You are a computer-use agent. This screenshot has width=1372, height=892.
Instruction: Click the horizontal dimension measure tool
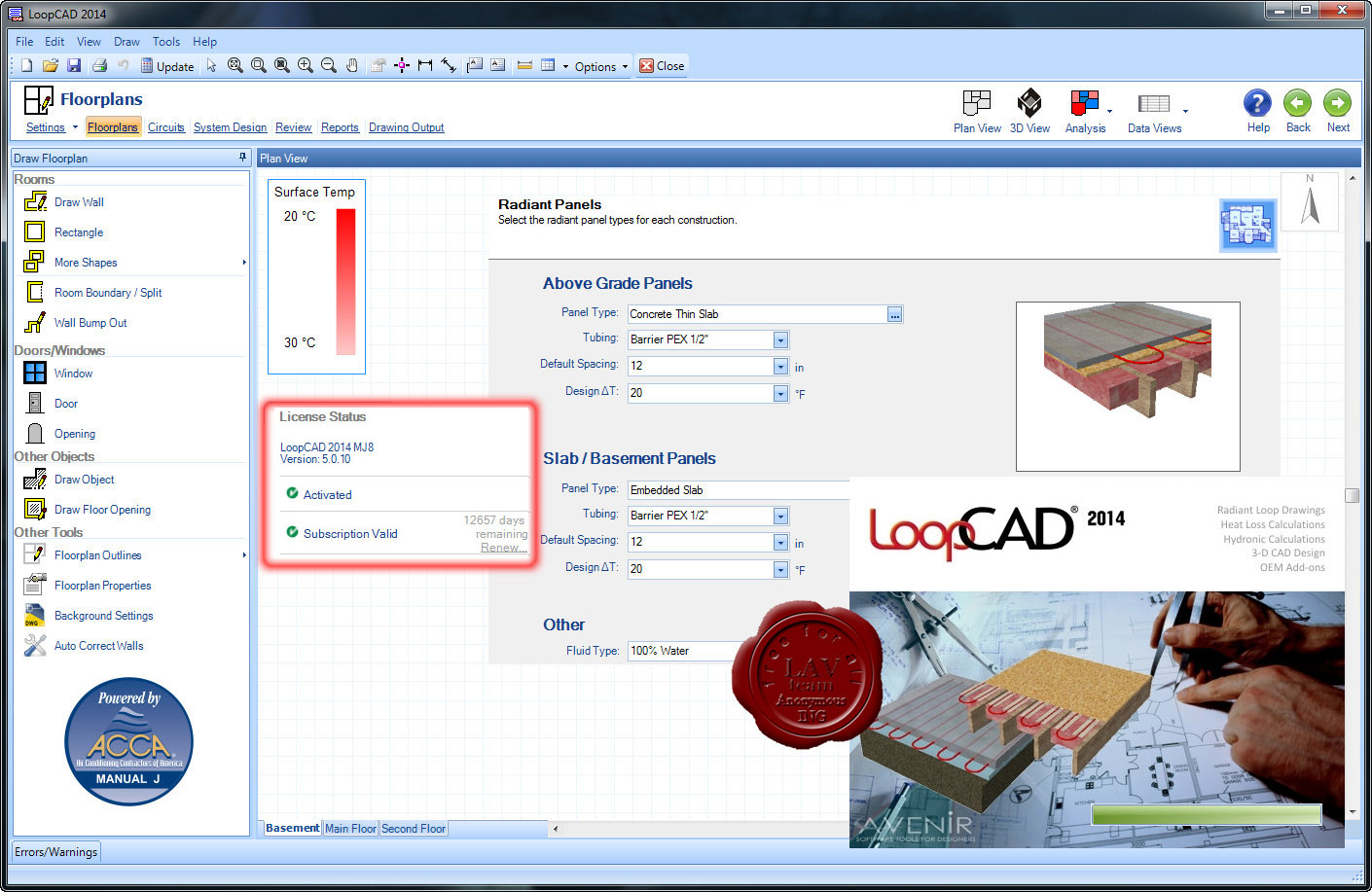425,65
